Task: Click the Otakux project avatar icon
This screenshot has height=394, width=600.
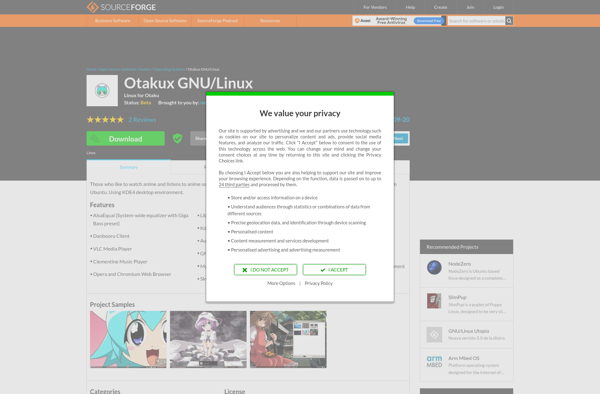Action: (102, 91)
